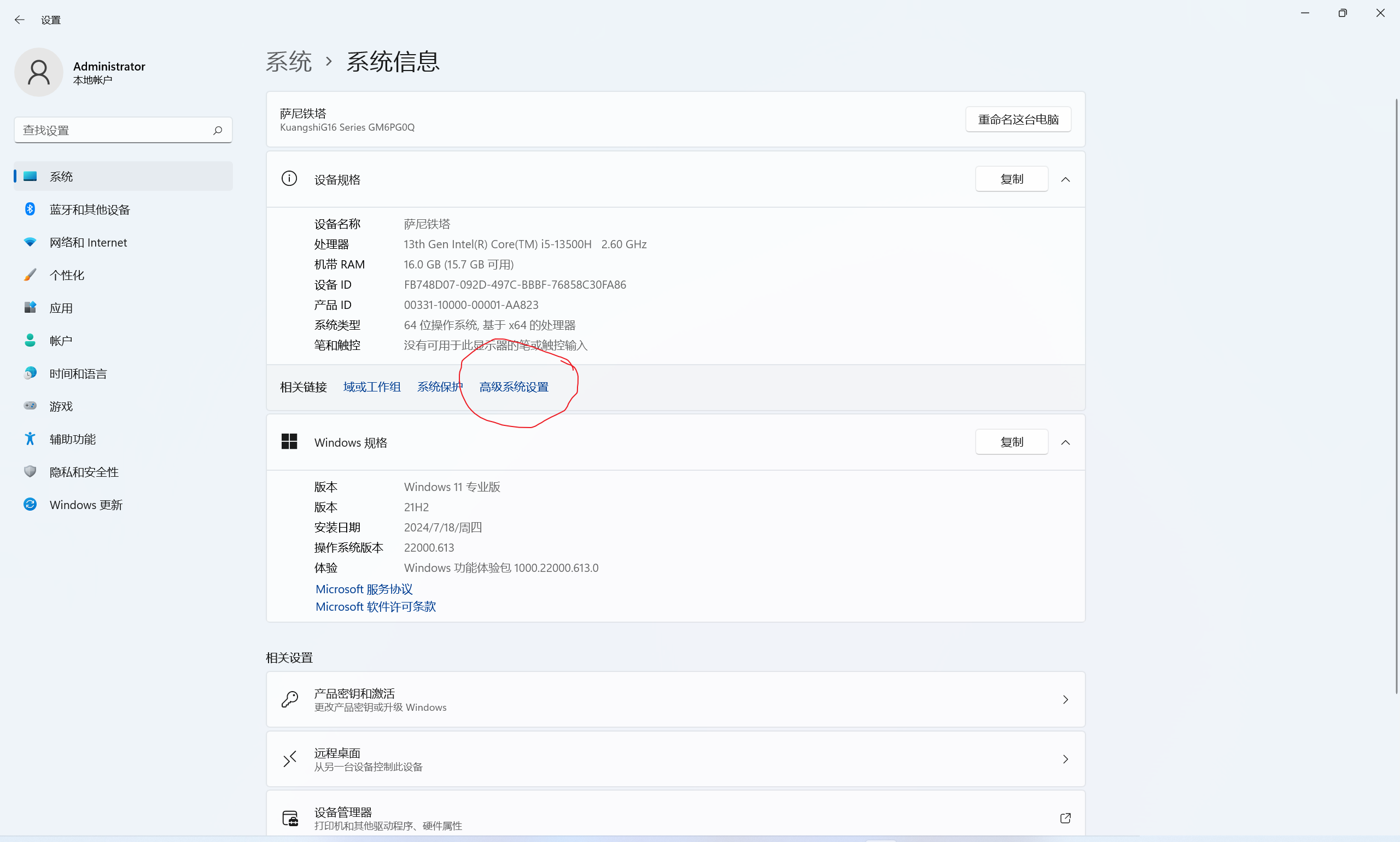Select 时间和语言 in sidebar
This screenshot has width=1400, height=842.
coord(123,373)
